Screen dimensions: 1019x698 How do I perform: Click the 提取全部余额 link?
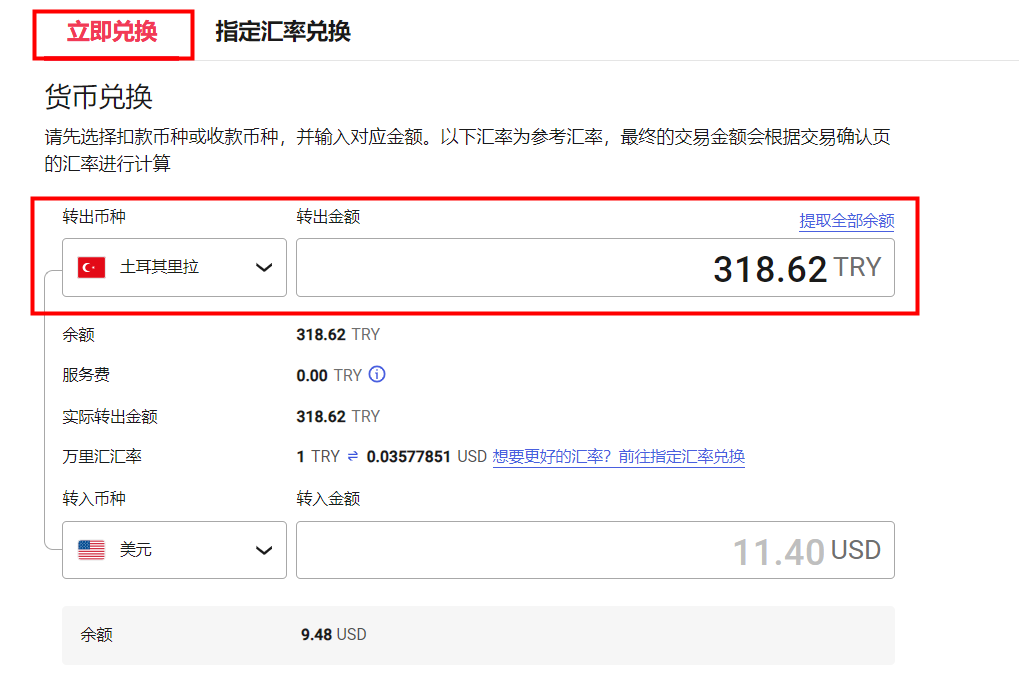point(846,221)
